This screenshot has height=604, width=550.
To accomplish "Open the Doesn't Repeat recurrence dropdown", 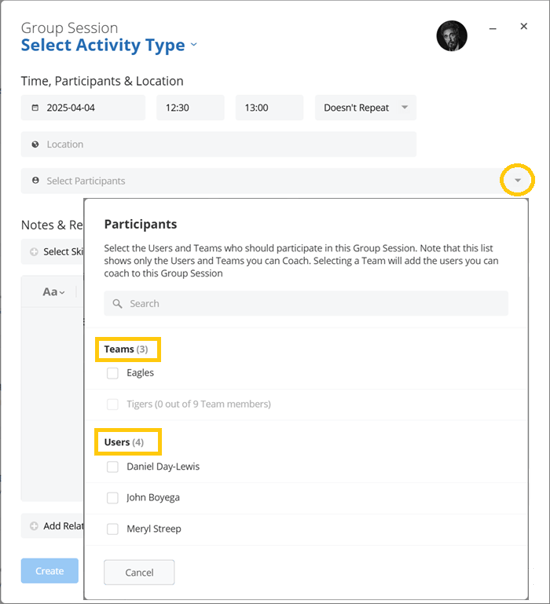I will pyautogui.click(x=365, y=107).
